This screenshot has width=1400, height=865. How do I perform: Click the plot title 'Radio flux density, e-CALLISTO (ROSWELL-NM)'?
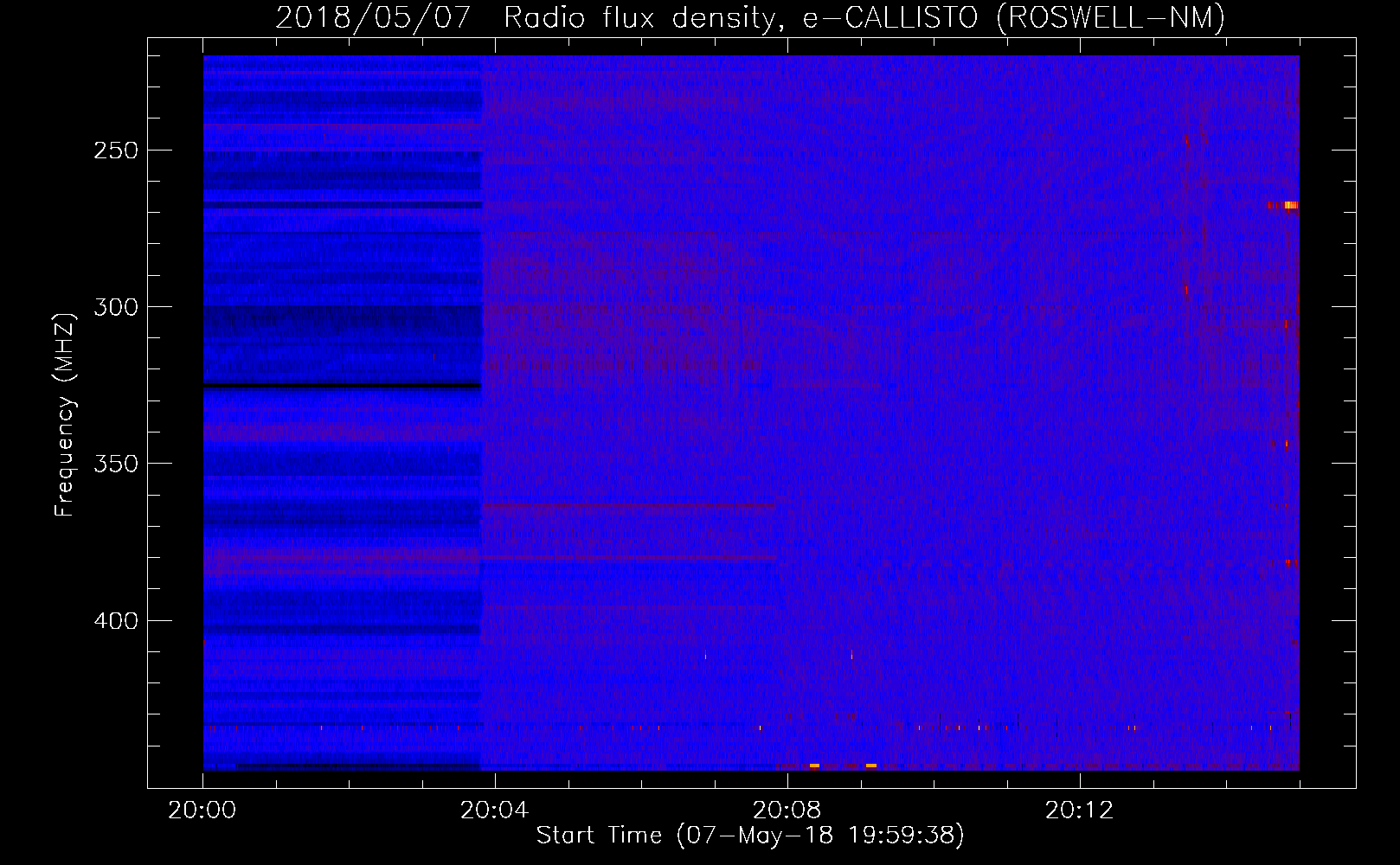tap(864, 17)
